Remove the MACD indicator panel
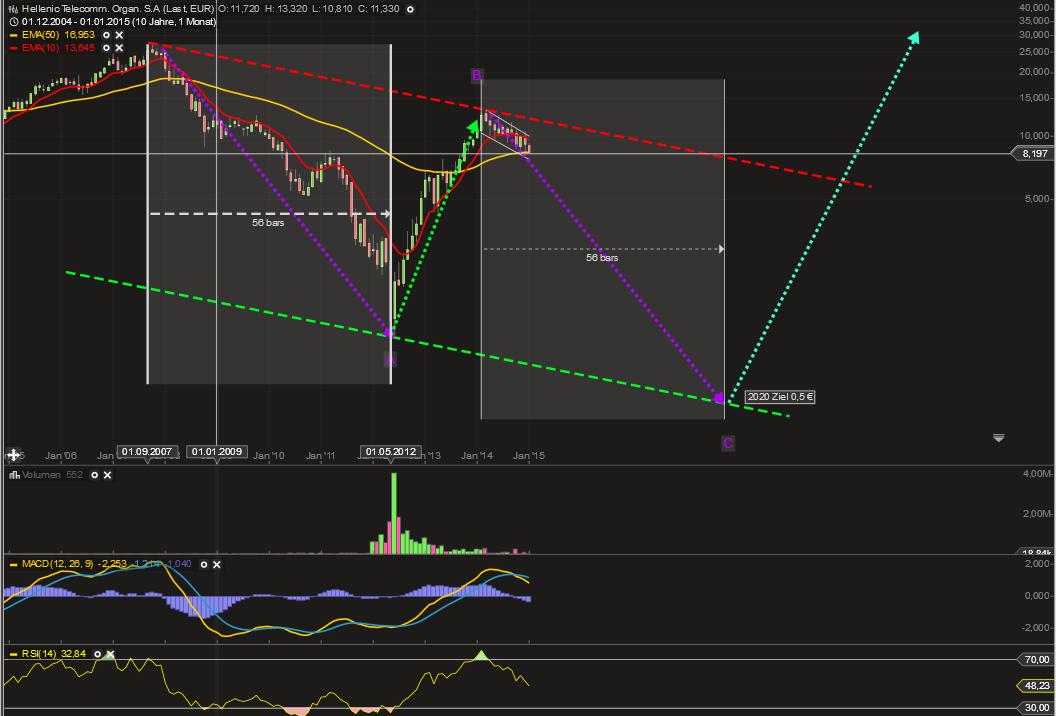Screen dimensions: 1056x716 [x=215, y=565]
